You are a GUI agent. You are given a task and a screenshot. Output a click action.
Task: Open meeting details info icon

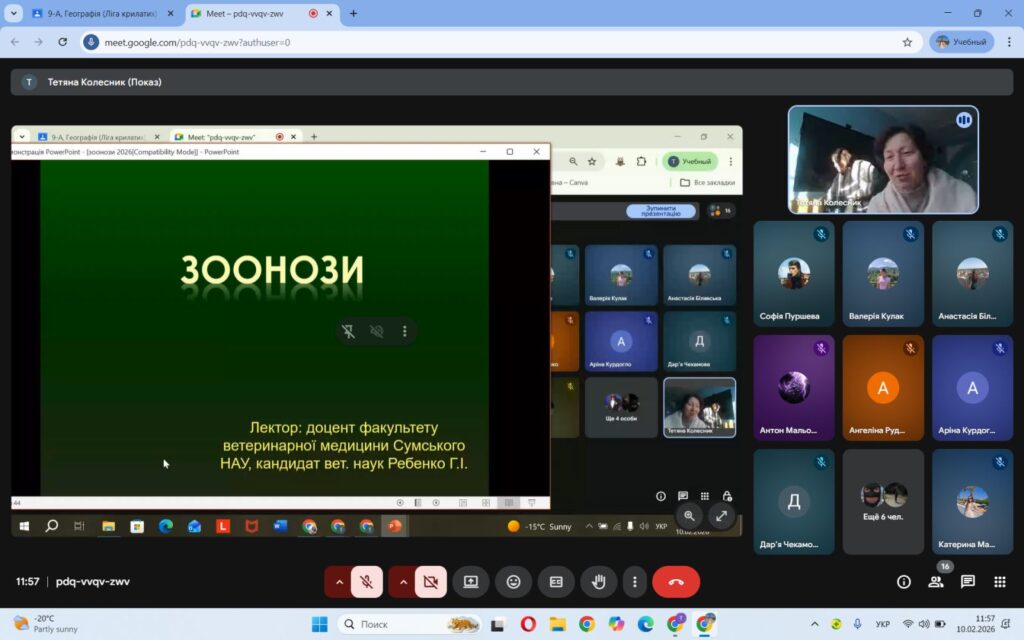pos(904,582)
